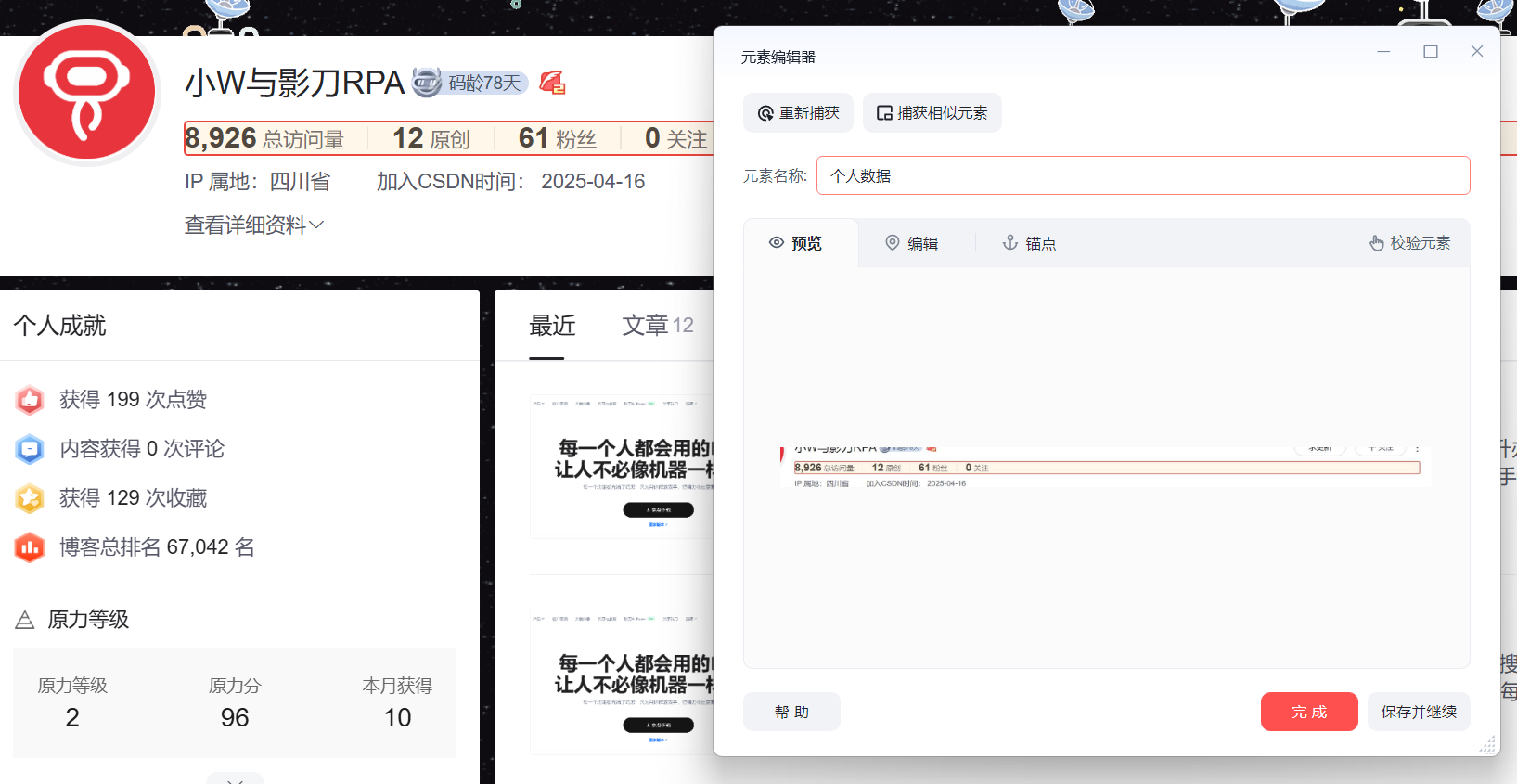Click the thumbs-up icon beside 199 次点赞
The height and width of the screenshot is (784, 1517).
[30, 400]
